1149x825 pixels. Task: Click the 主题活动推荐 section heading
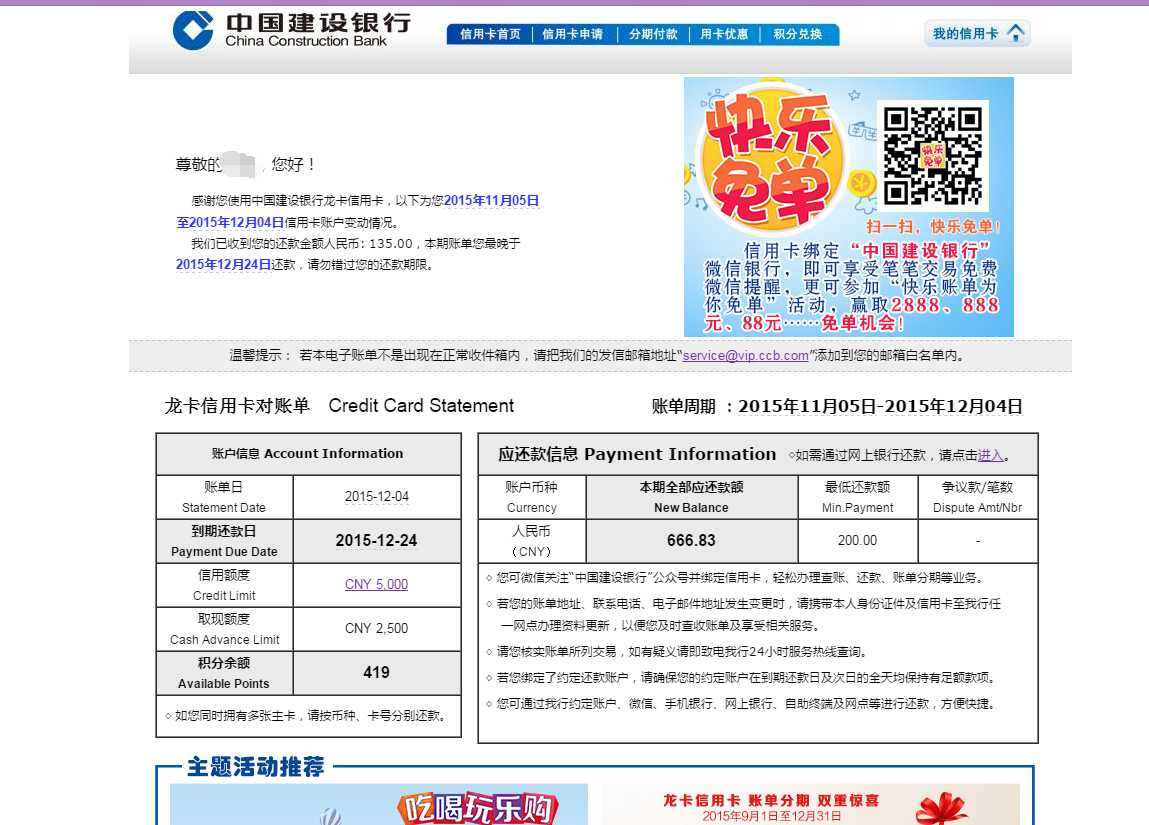[x=256, y=766]
